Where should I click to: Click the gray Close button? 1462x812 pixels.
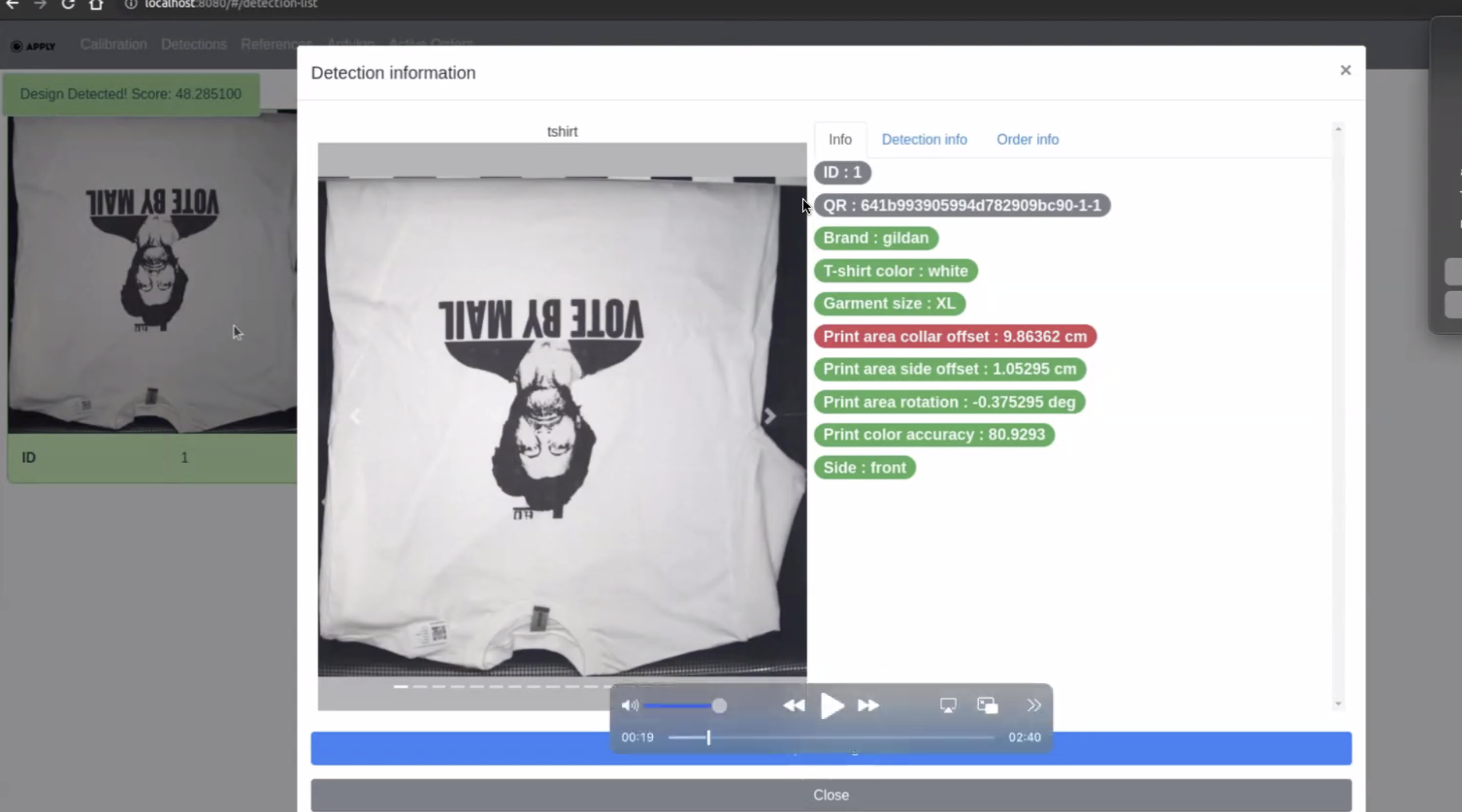click(x=831, y=794)
